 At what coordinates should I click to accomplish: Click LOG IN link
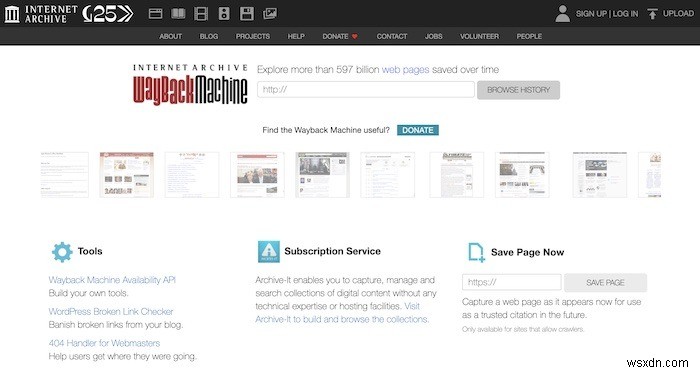625,13
